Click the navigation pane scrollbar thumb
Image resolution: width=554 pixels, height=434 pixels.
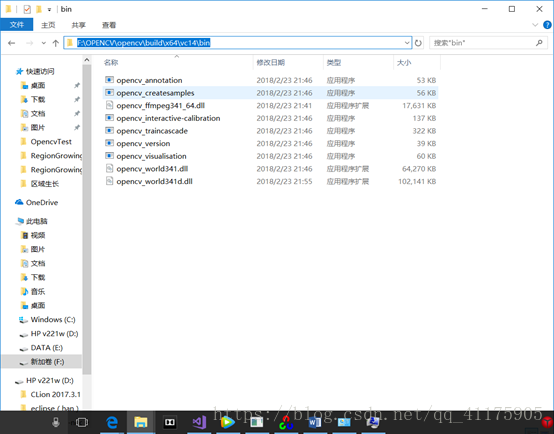click(x=87, y=219)
